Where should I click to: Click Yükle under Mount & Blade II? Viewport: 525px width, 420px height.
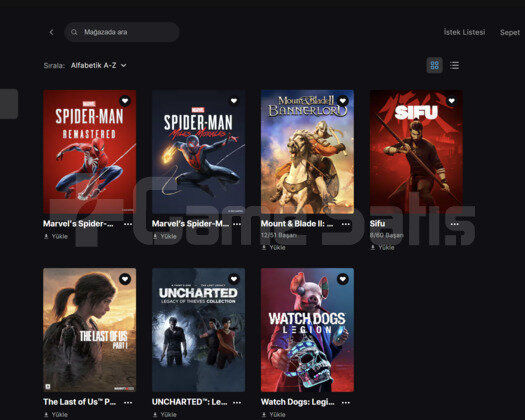(274, 248)
